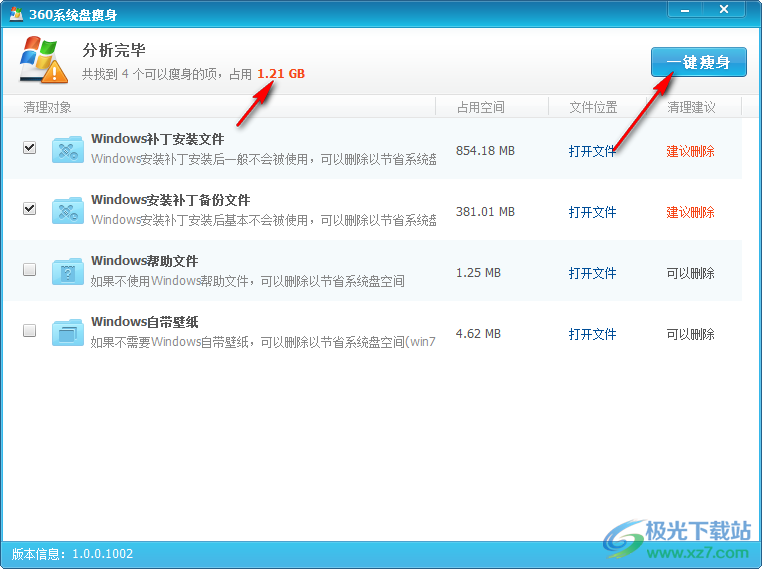Screen dimensions: 762x569
Task: Click the 清理建议 column header
Action: 691,107
